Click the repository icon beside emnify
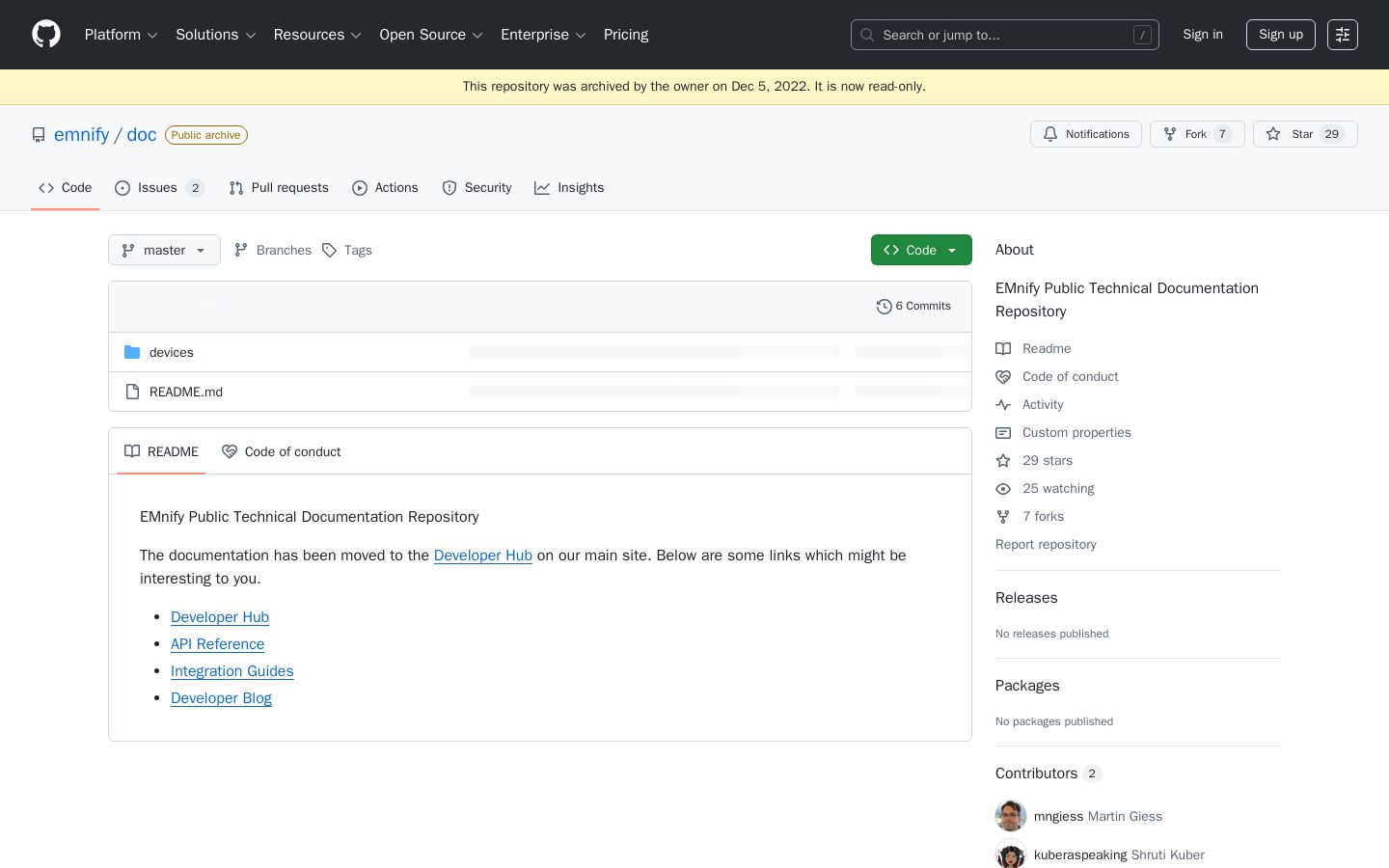The width and height of the screenshot is (1389, 868). pyautogui.click(x=39, y=135)
